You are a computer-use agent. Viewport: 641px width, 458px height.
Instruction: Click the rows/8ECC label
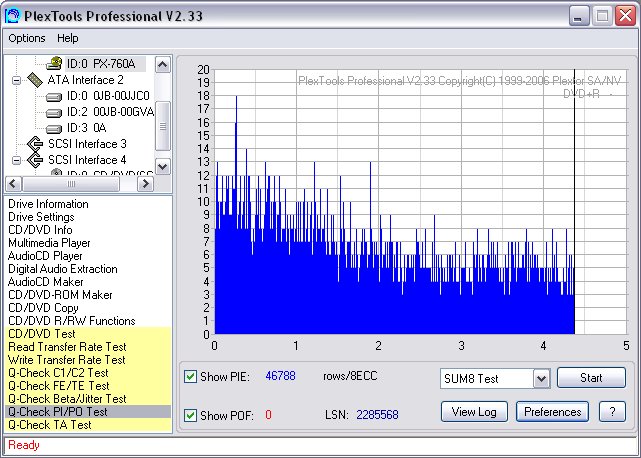(350, 376)
